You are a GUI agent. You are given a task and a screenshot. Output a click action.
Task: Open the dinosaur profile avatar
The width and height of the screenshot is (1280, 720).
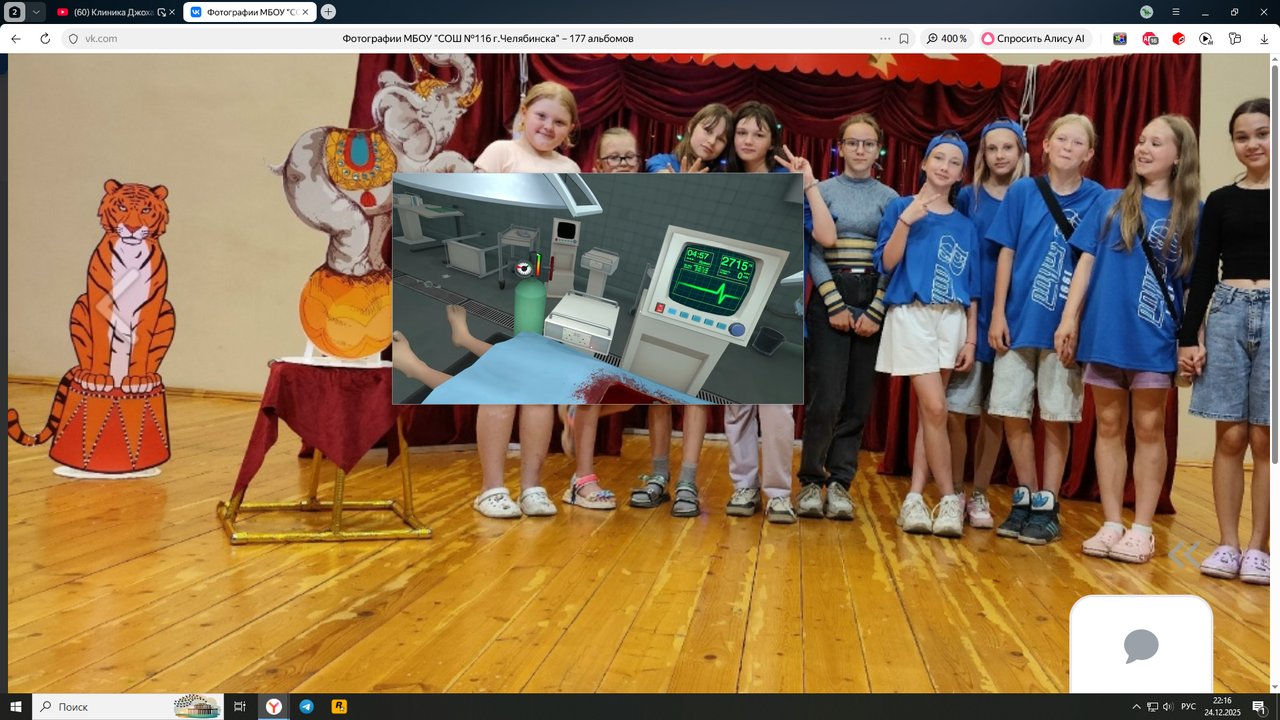1147,12
